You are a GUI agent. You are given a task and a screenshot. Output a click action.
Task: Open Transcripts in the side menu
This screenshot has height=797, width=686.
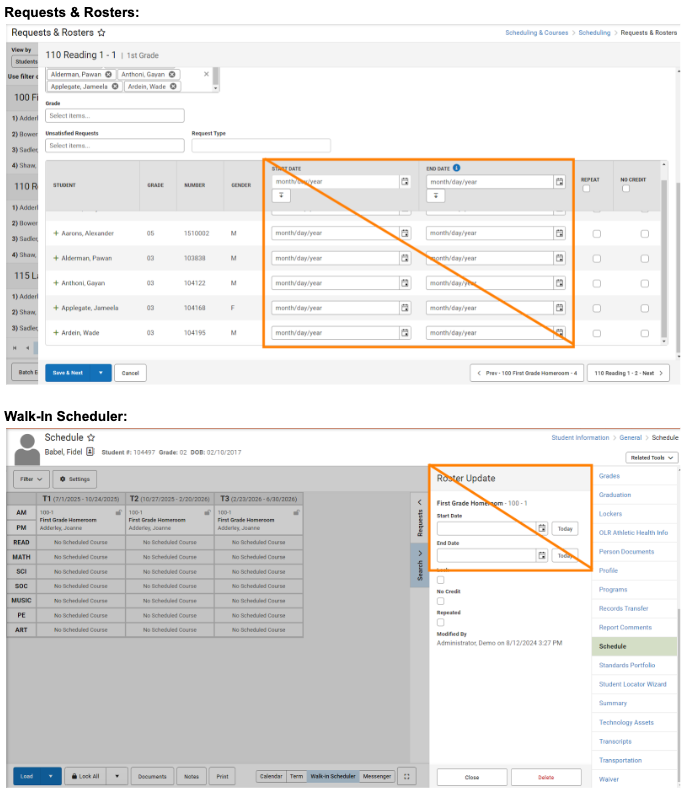615,741
